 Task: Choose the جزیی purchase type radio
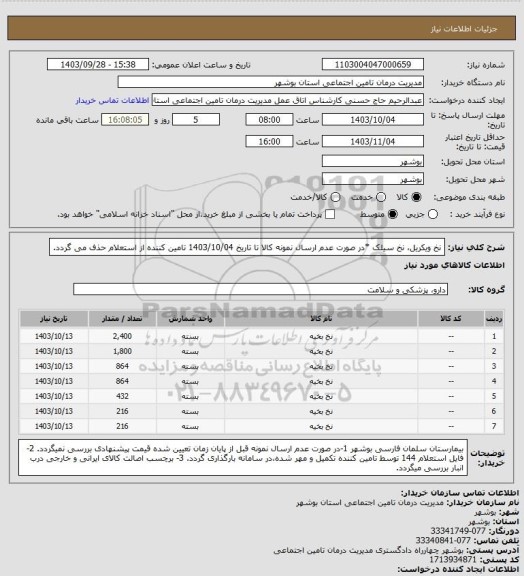tap(433, 214)
